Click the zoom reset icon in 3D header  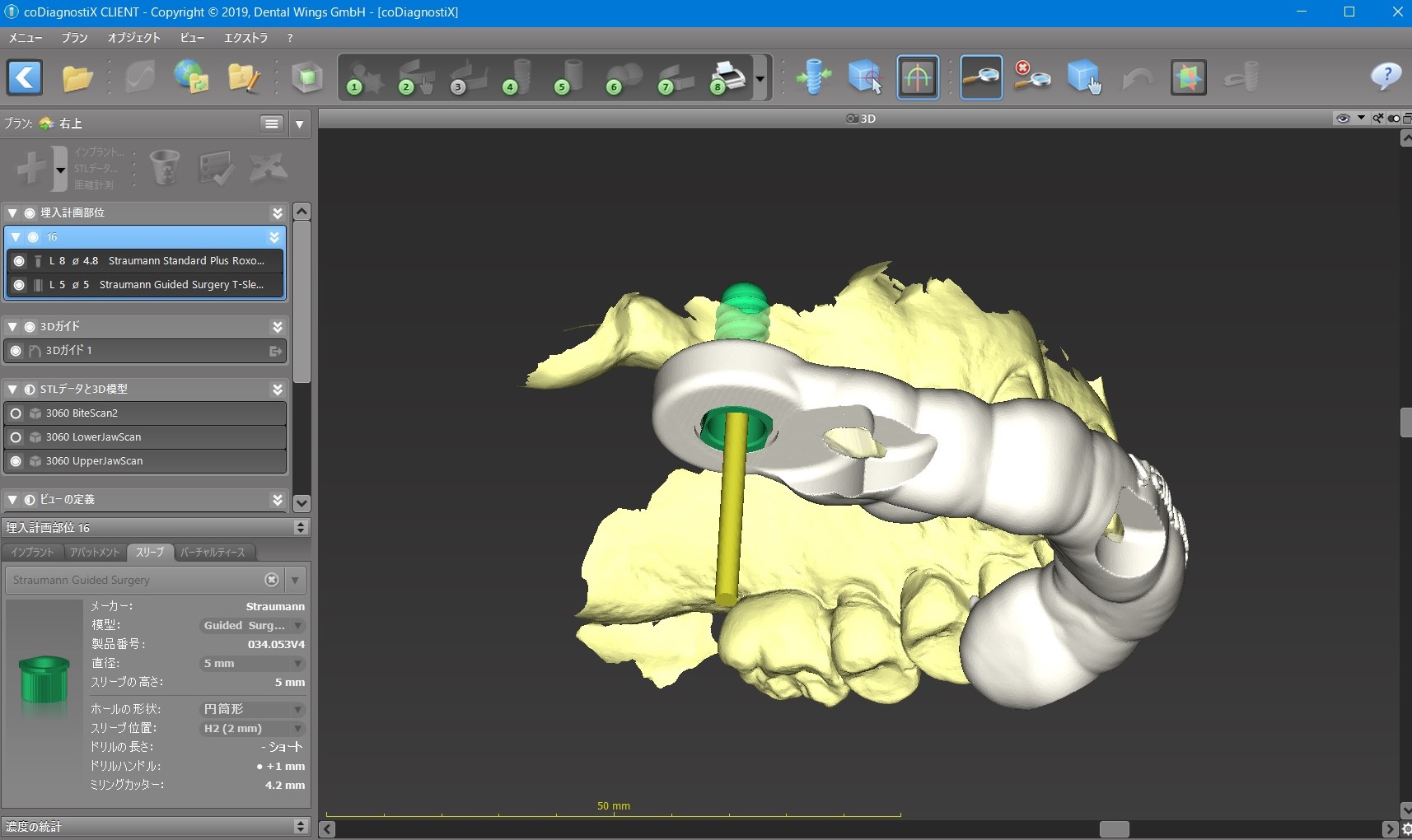coord(1377,119)
